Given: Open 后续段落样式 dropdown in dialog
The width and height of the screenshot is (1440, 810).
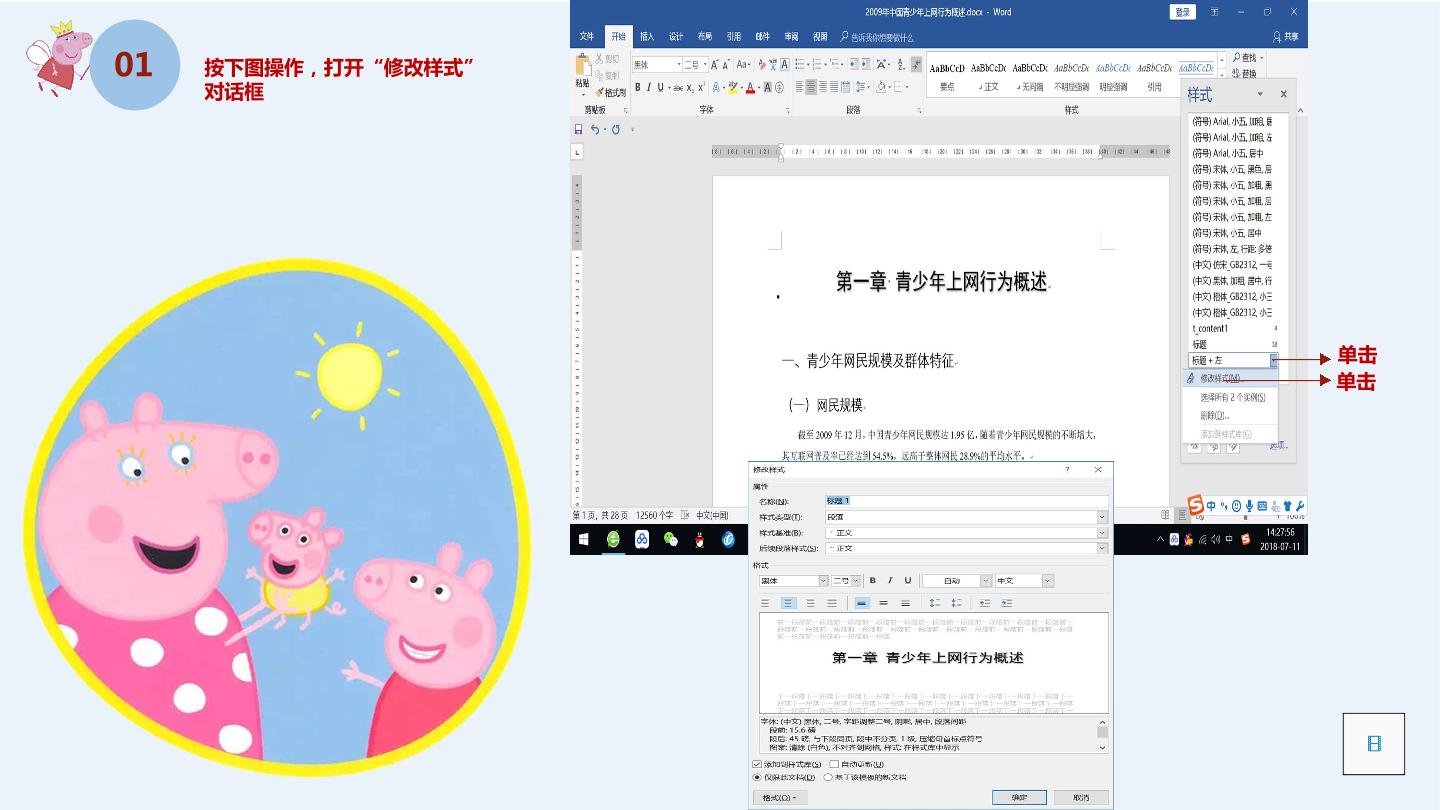Looking at the screenshot, I should (x=1102, y=548).
